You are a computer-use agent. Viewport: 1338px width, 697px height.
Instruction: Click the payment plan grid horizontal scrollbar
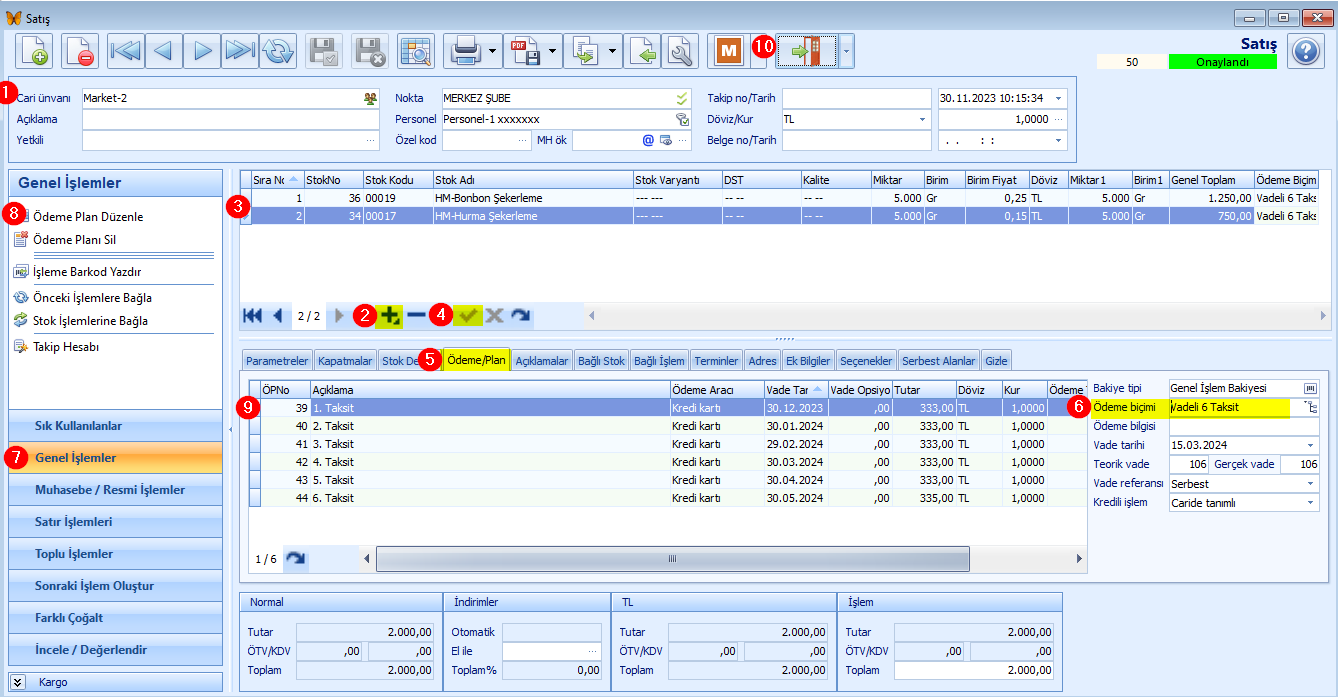click(x=671, y=559)
